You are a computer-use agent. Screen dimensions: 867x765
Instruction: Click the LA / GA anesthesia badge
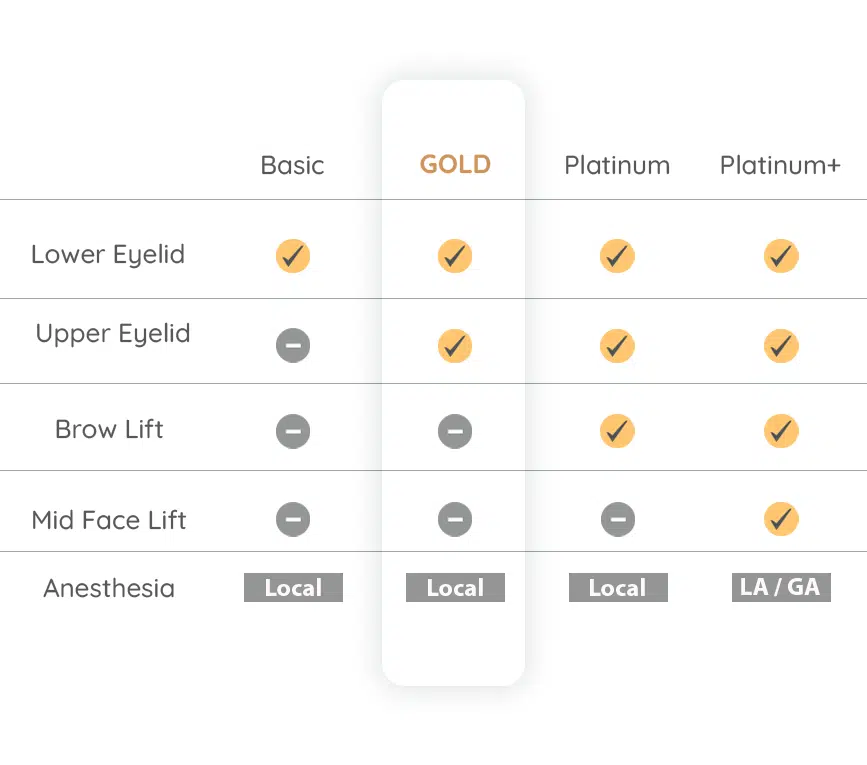point(780,587)
